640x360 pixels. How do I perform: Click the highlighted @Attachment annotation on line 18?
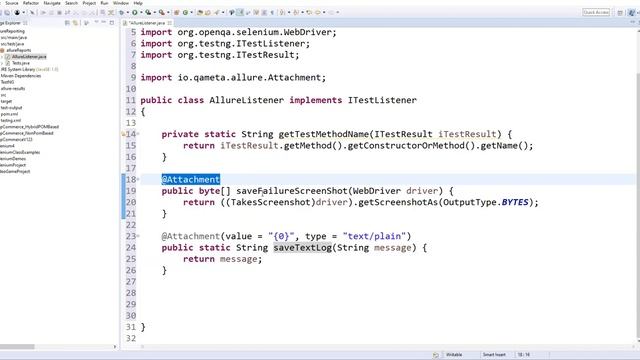tap(191, 179)
